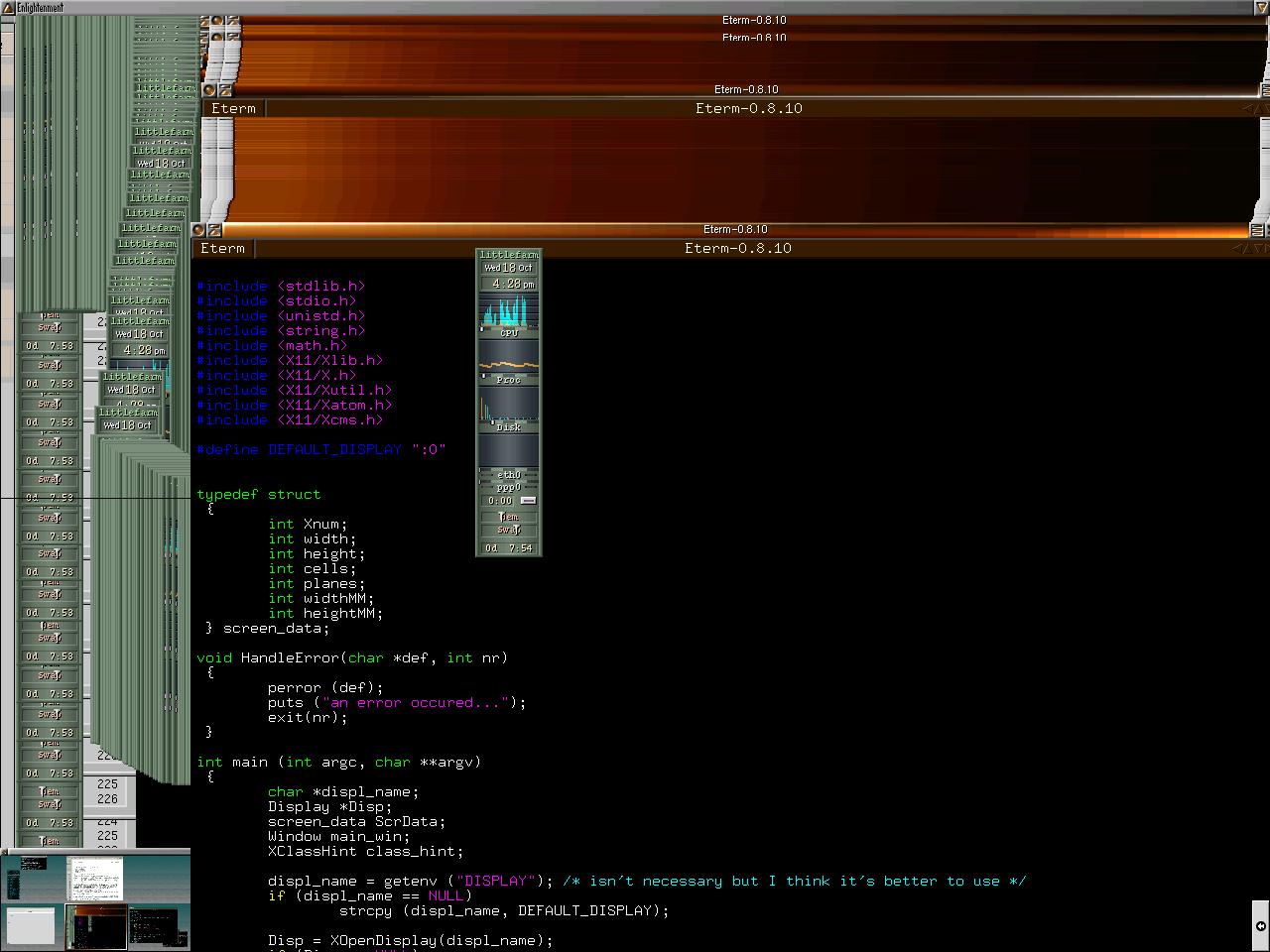1270x952 pixels.
Task: Expand the triangle arrow on the Enlightenment top bar
Action: point(1261,7)
